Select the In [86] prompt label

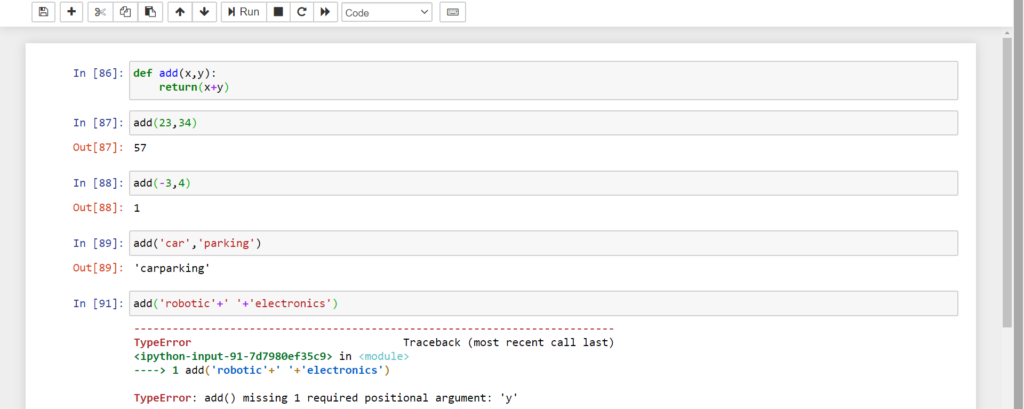(98, 73)
